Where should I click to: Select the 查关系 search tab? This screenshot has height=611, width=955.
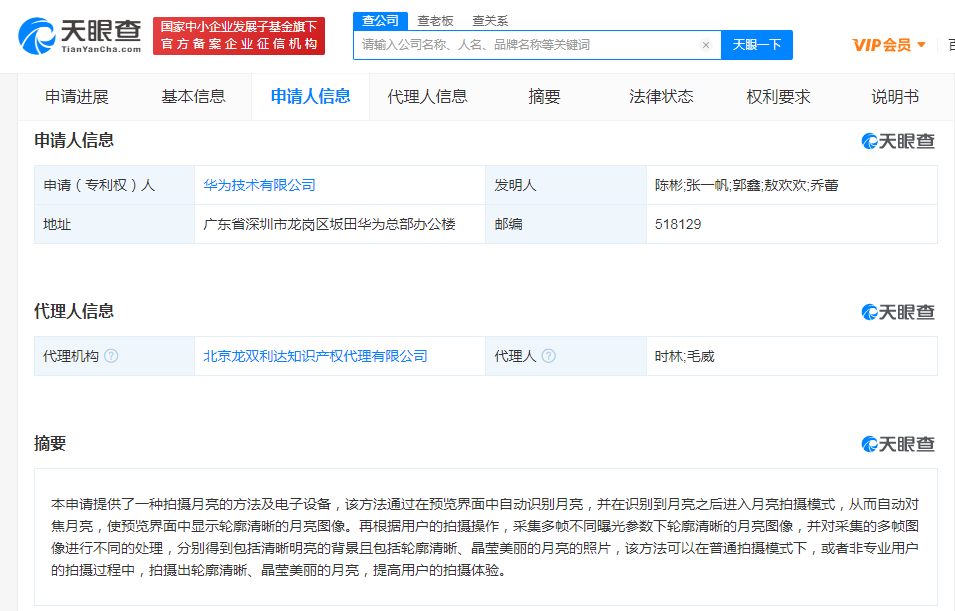coord(490,20)
